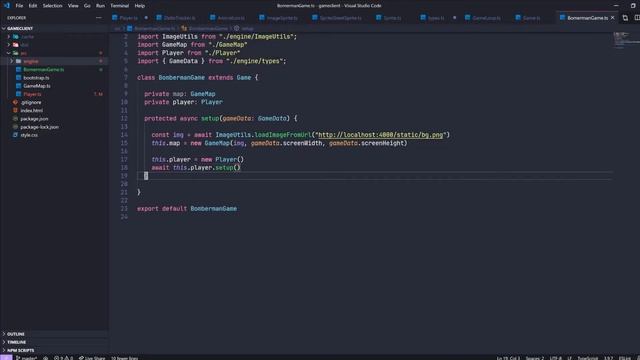Open package-lock.json in the explorer
This screenshot has width=640, height=360.
click(x=39, y=127)
